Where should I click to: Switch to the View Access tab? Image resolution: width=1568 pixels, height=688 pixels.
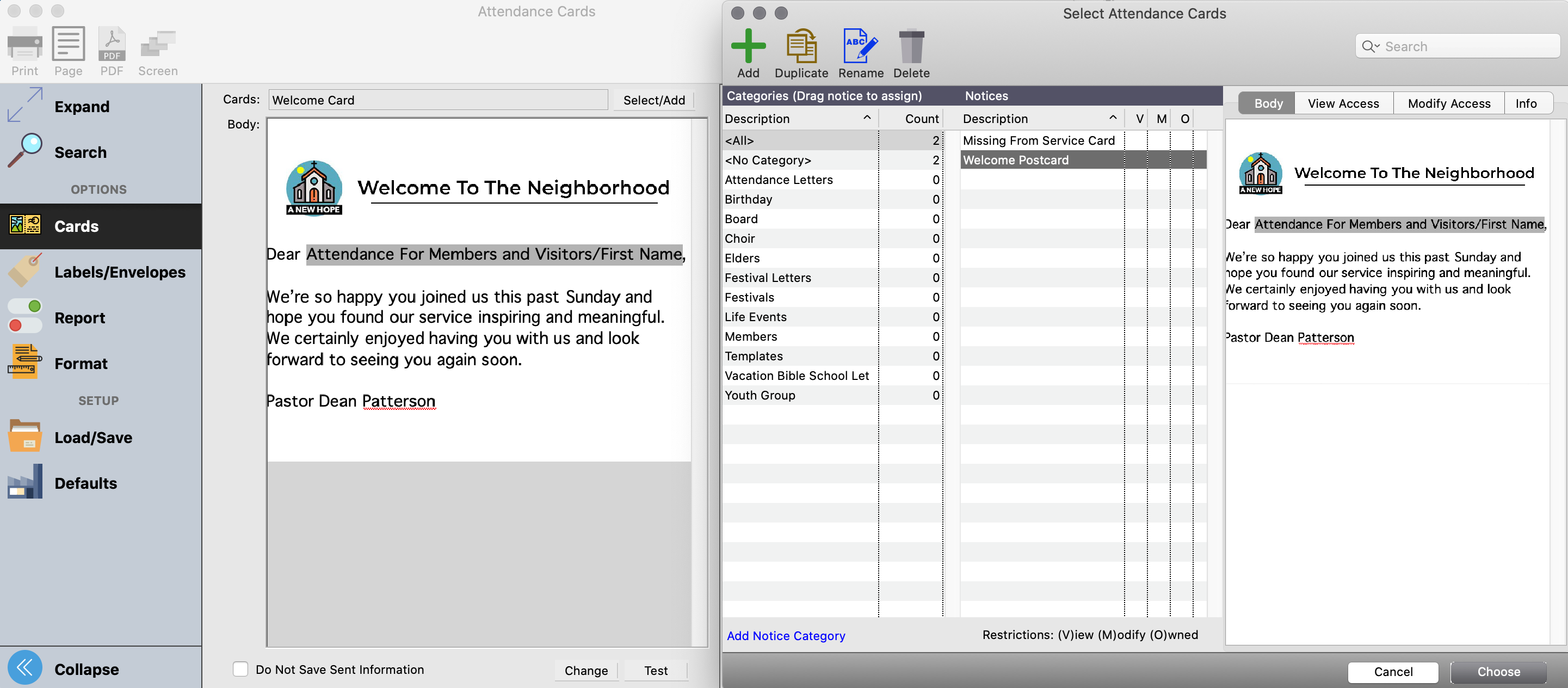(1343, 103)
